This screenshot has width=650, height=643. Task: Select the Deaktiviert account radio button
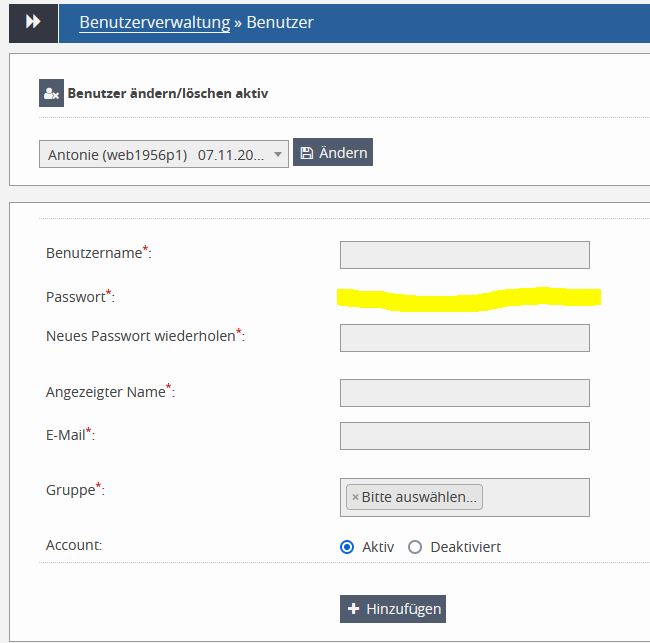click(415, 547)
